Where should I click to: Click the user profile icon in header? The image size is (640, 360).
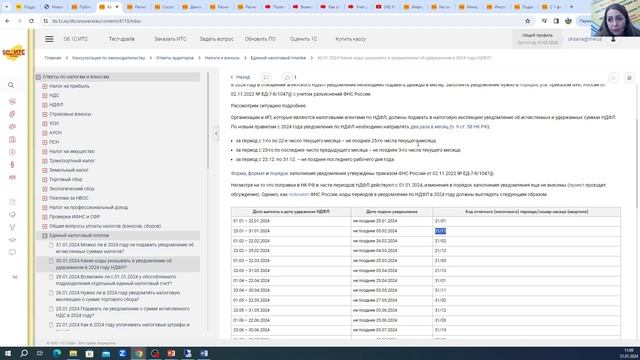pyautogui.click(x=613, y=39)
